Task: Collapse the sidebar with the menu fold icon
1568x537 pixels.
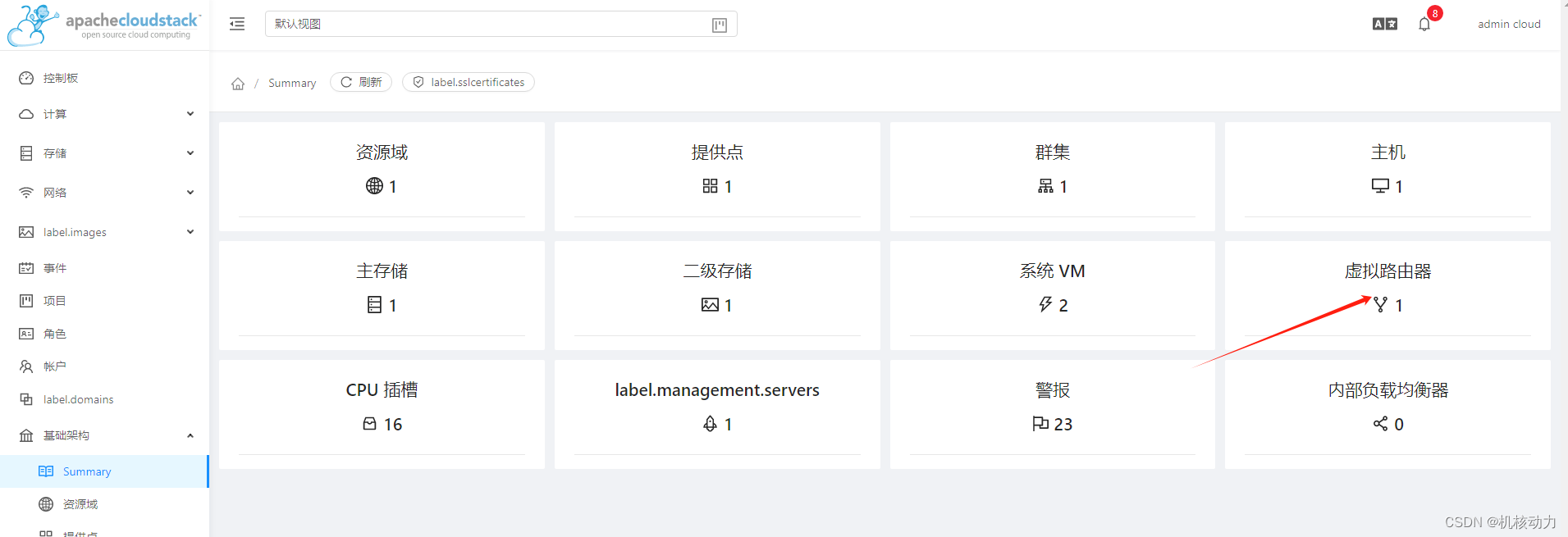Action: tap(237, 24)
